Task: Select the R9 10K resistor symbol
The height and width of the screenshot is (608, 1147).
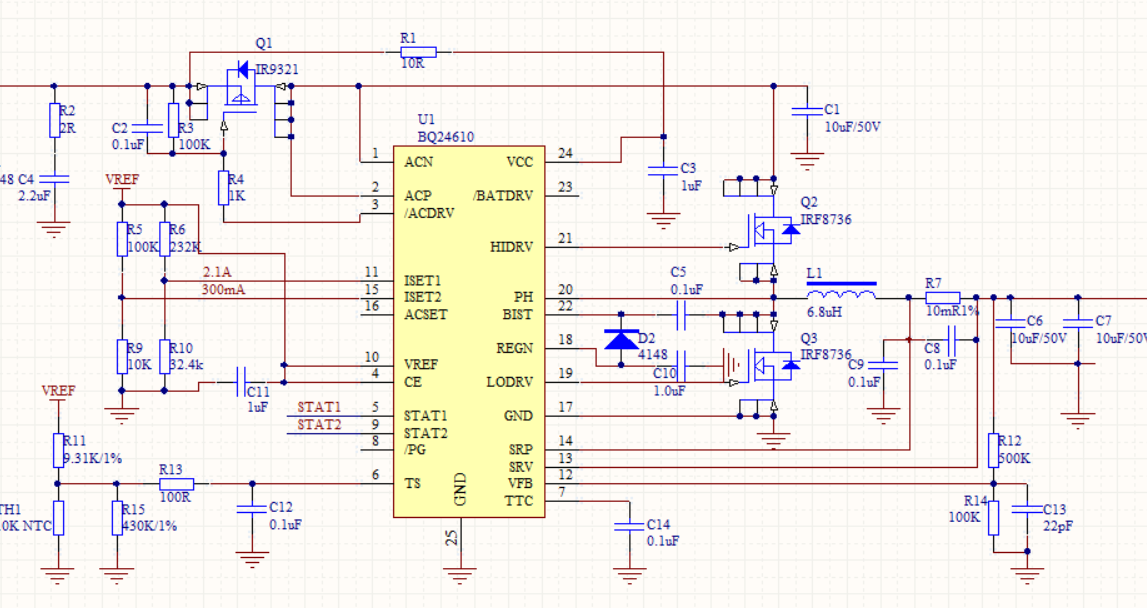Action: click(122, 356)
